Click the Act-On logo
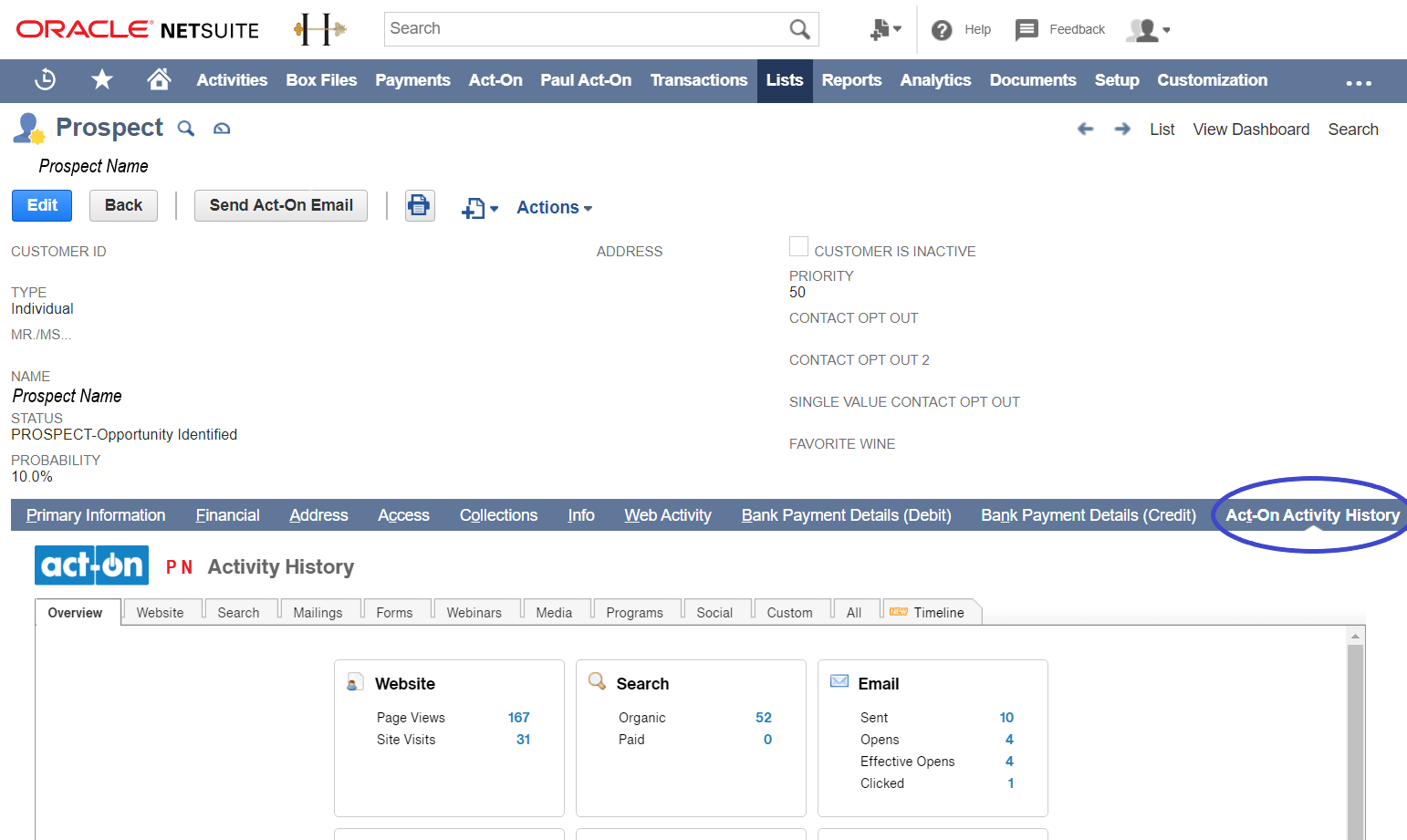1407x840 pixels. point(91,565)
